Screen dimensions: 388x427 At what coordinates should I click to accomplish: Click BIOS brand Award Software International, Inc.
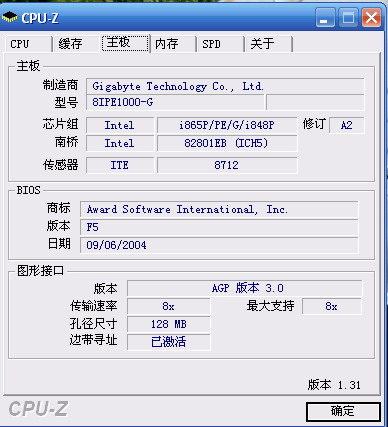click(219, 209)
